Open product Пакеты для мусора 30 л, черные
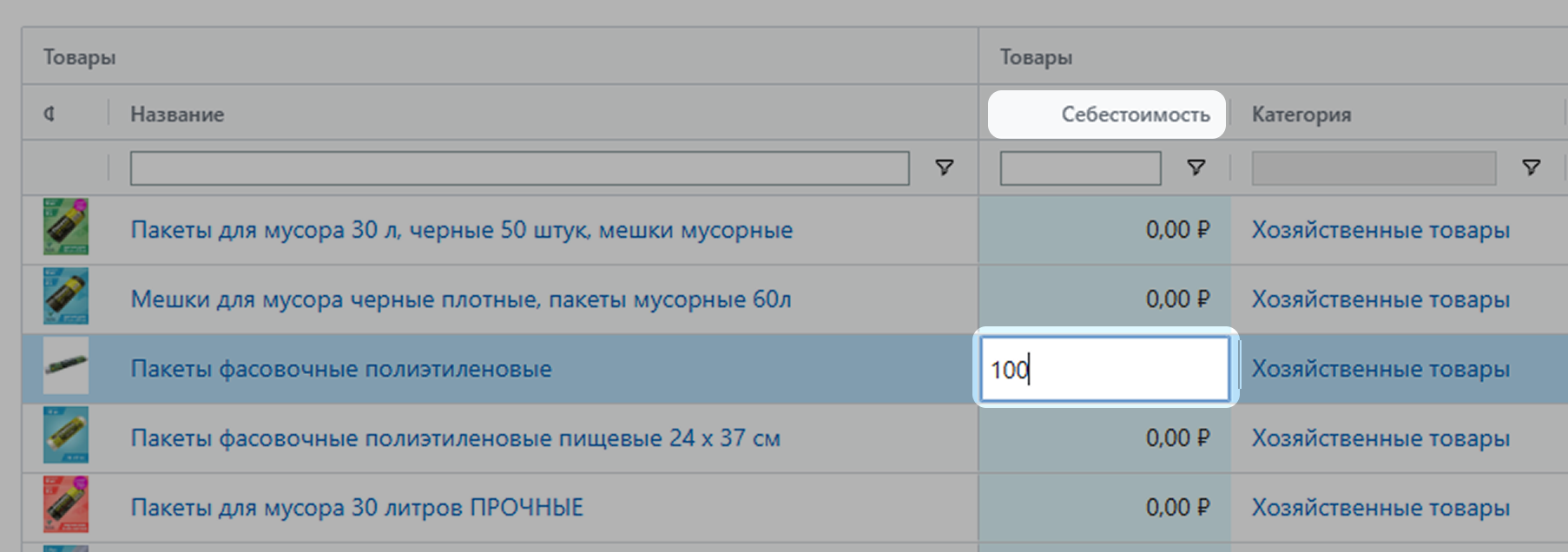Viewport: 1568px width, 552px height. (461, 230)
